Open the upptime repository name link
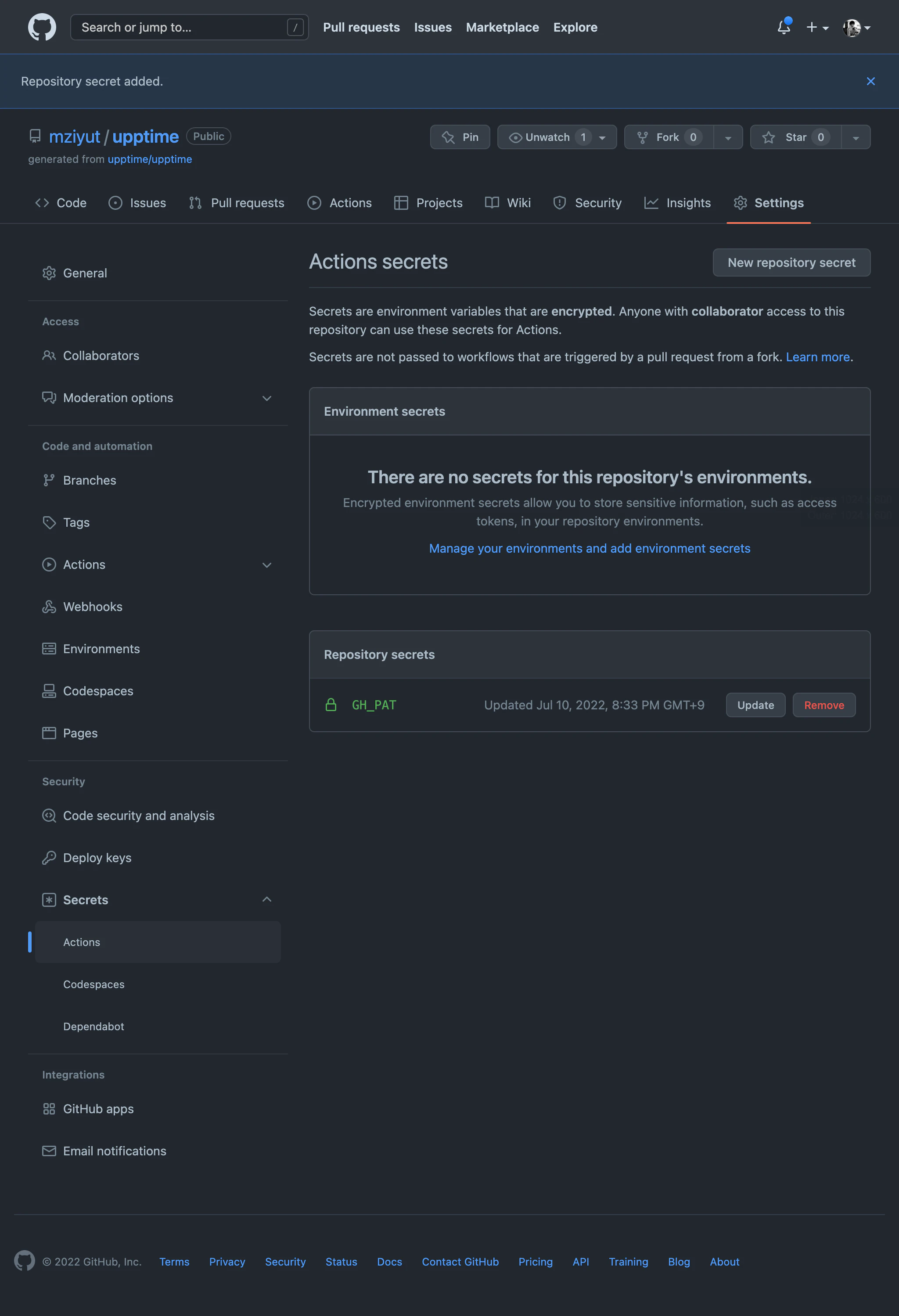 point(145,137)
